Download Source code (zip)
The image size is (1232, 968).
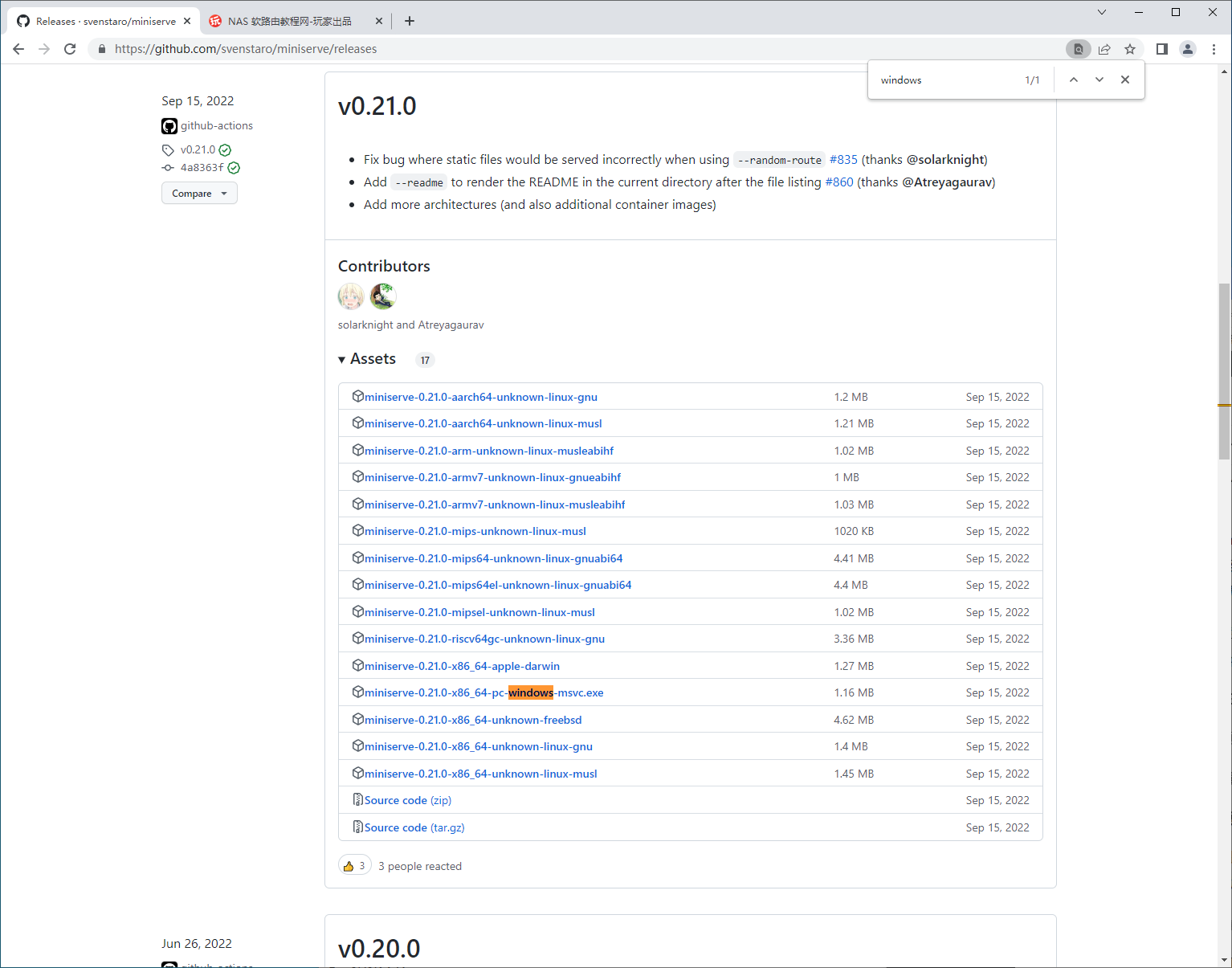click(408, 800)
